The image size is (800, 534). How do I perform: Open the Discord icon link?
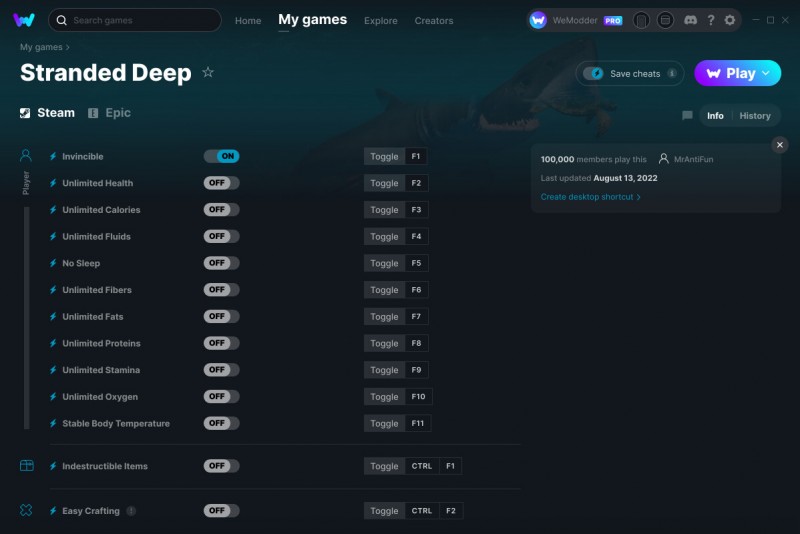(690, 20)
